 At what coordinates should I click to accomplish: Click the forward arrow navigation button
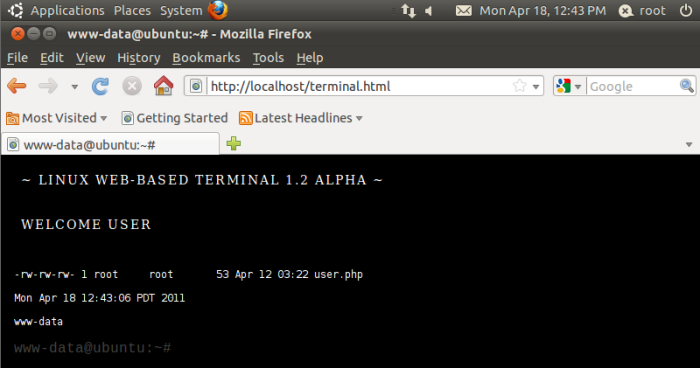48,86
